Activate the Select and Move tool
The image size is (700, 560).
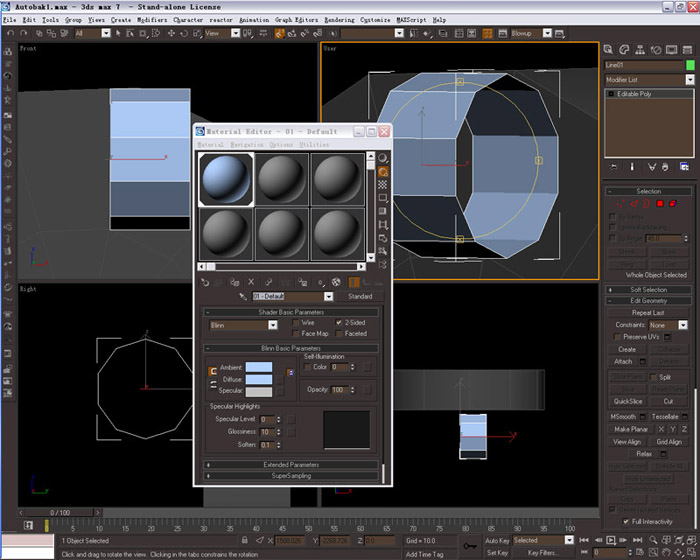171,33
